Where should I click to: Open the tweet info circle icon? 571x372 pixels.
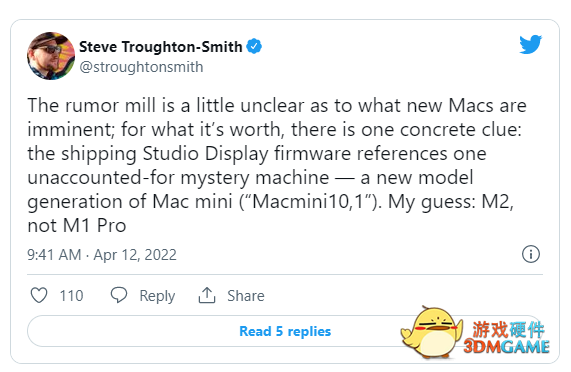click(531, 254)
